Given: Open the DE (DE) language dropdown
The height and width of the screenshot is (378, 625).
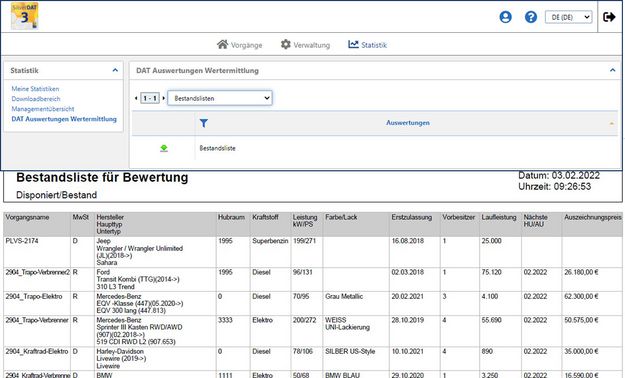Looking at the screenshot, I should click(x=568, y=17).
